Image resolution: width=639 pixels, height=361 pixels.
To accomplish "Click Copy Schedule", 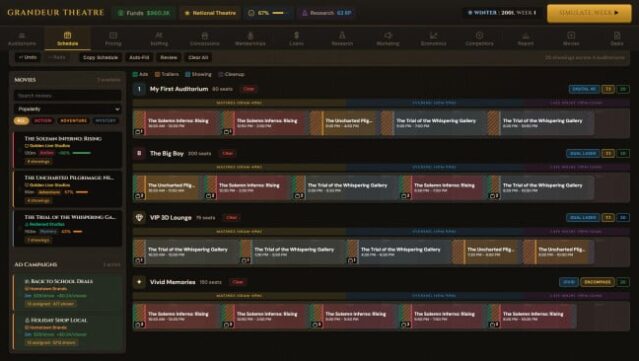I will (x=100, y=57).
